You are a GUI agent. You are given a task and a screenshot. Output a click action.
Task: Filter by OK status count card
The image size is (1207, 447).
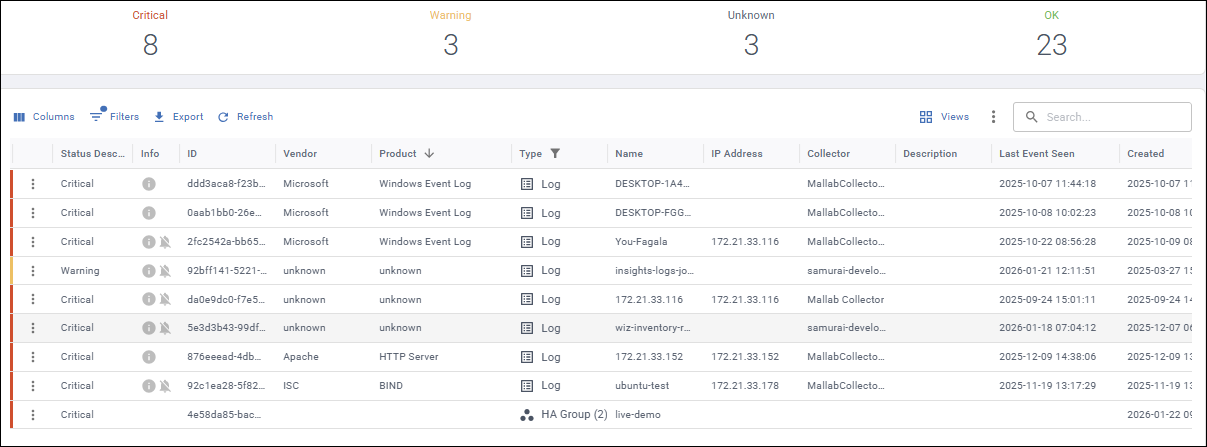click(x=1052, y=35)
